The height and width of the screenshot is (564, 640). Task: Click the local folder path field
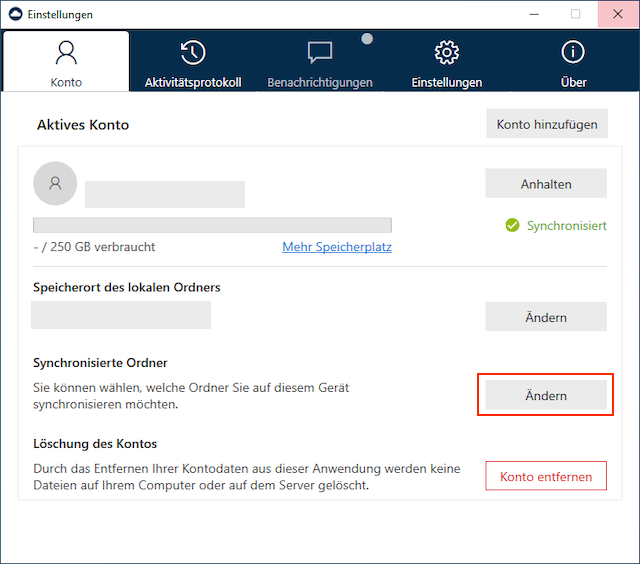121,315
